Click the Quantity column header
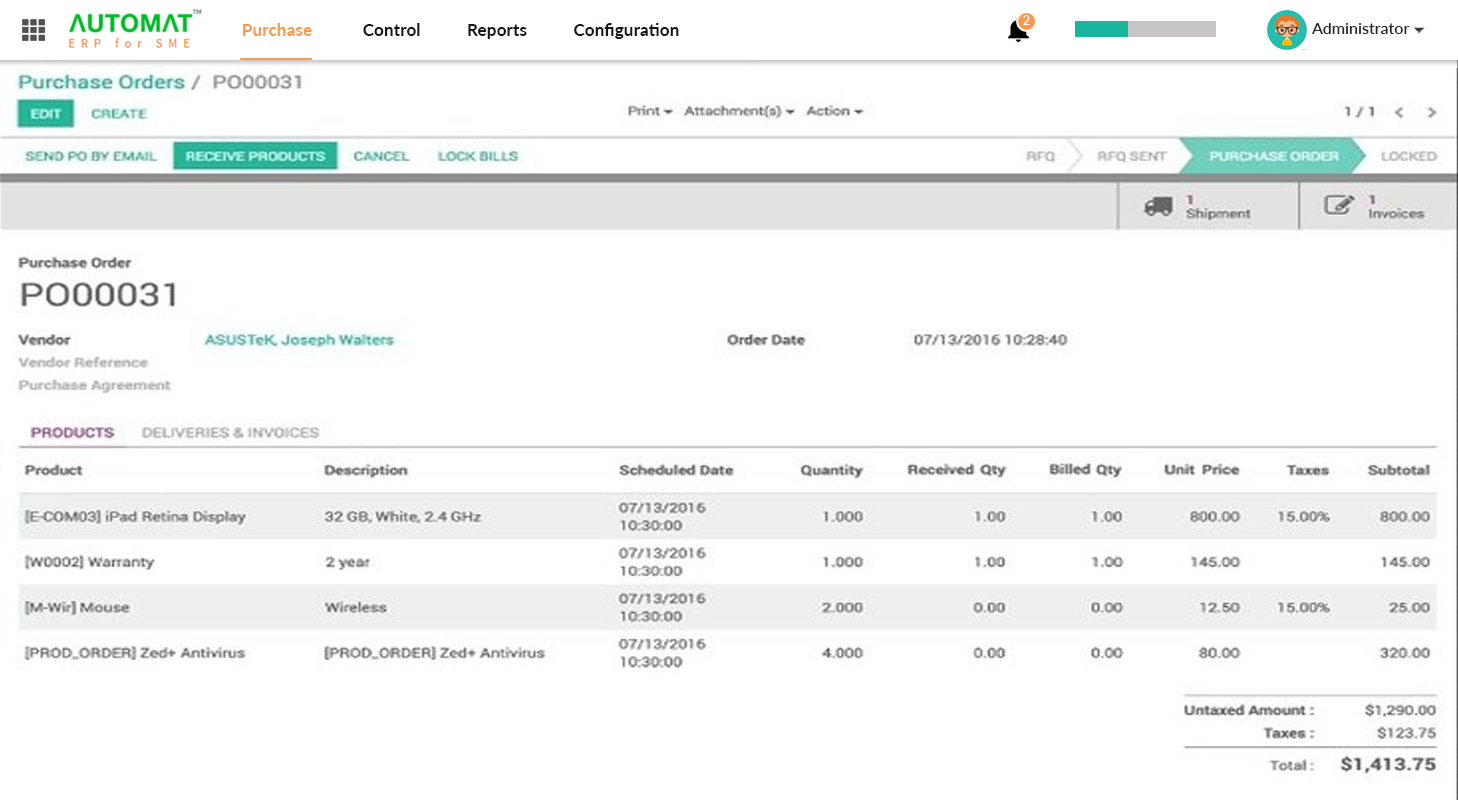Image resolution: width=1458 pixels, height=800 pixels. (831, 470)
